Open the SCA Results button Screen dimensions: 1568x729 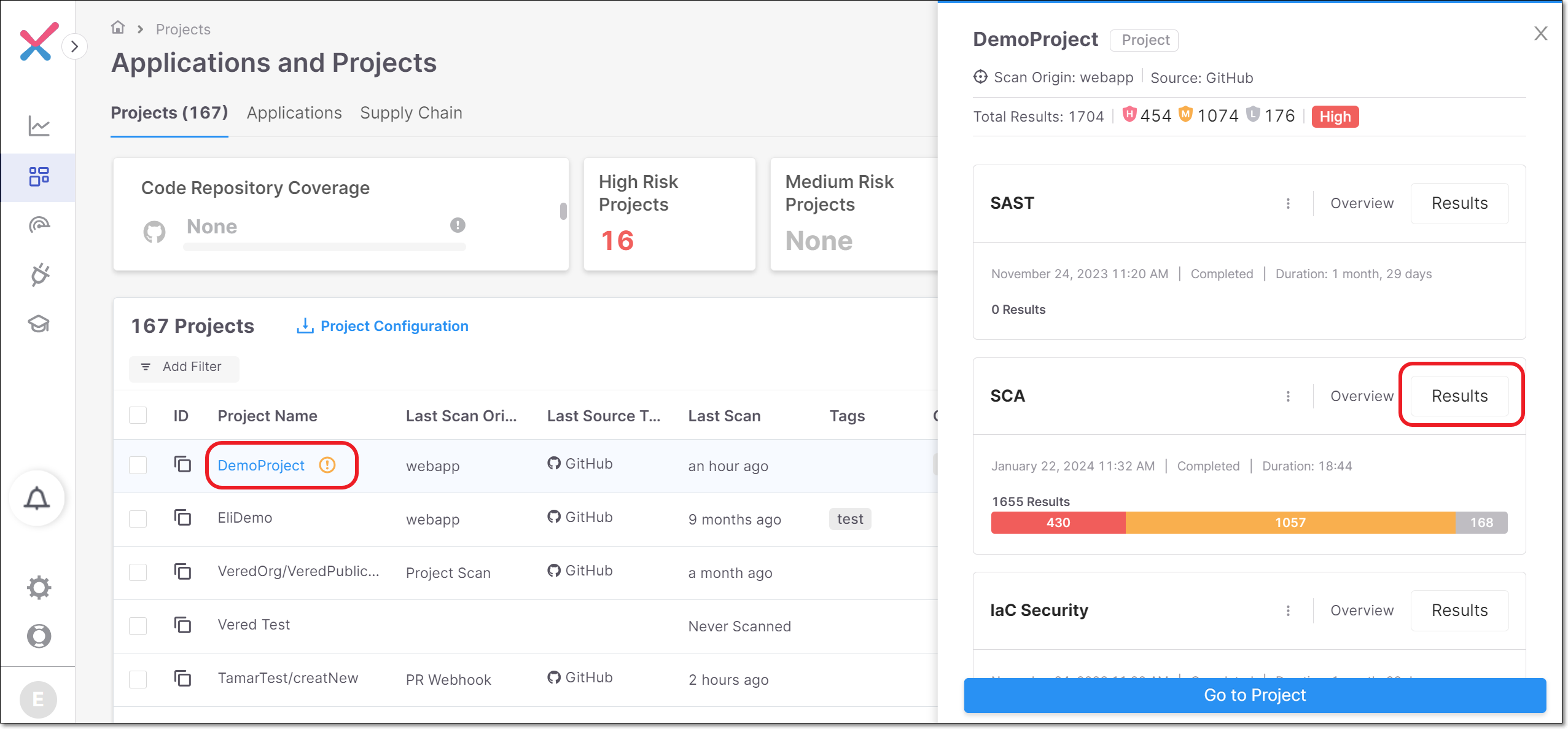[x=1459, y=396]
